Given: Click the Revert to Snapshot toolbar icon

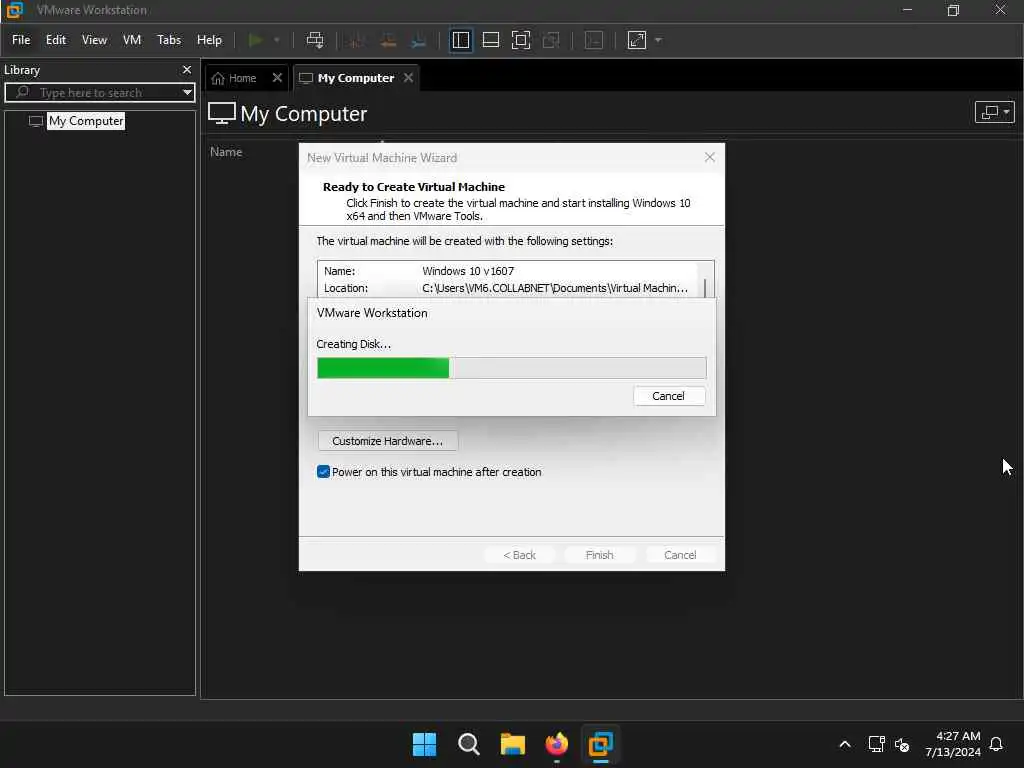Looking at the screenshot, I should (x=388, y=40).
